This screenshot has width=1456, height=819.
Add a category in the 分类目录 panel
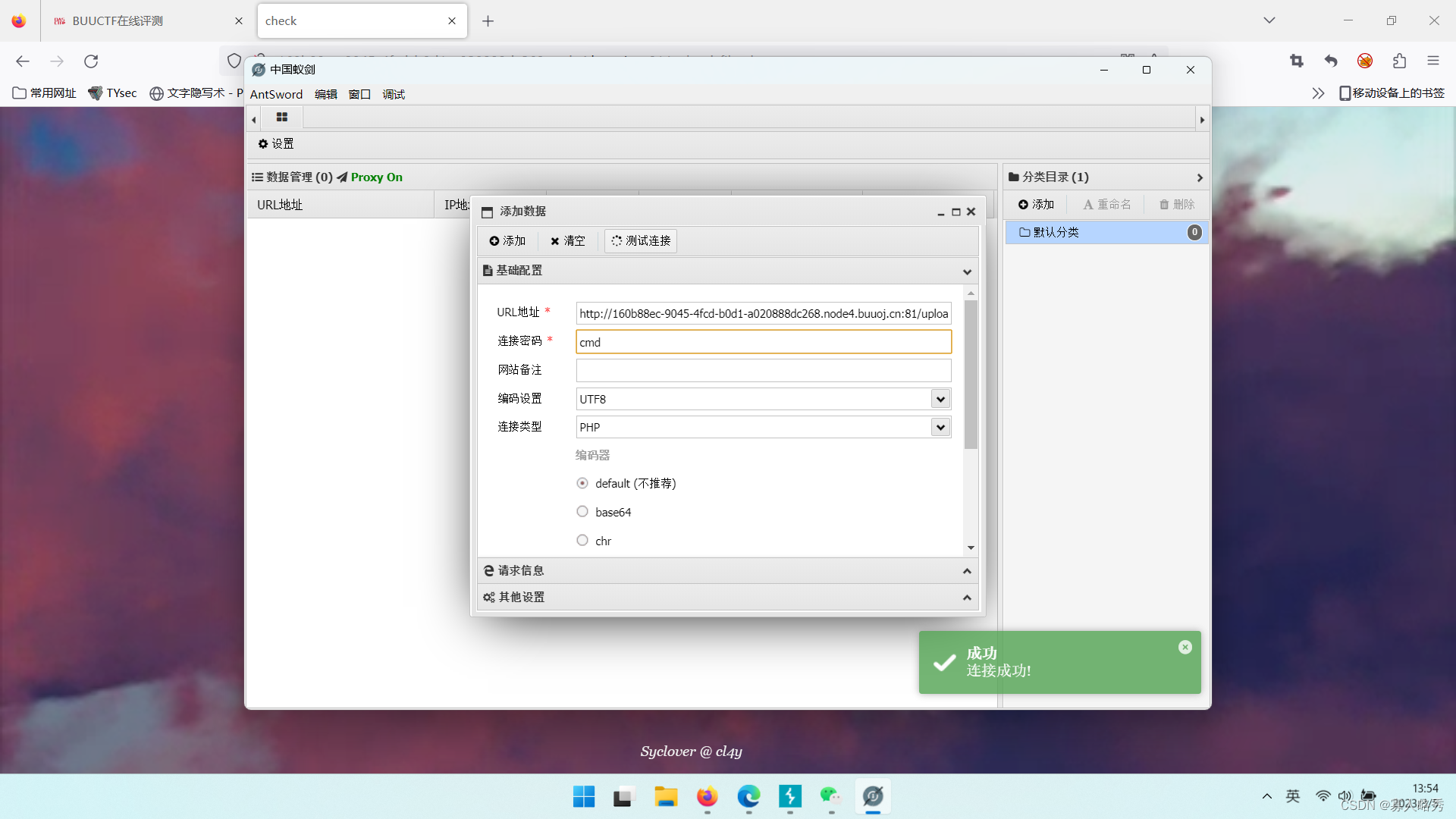pyautogui.click(x=1036, y=204)
